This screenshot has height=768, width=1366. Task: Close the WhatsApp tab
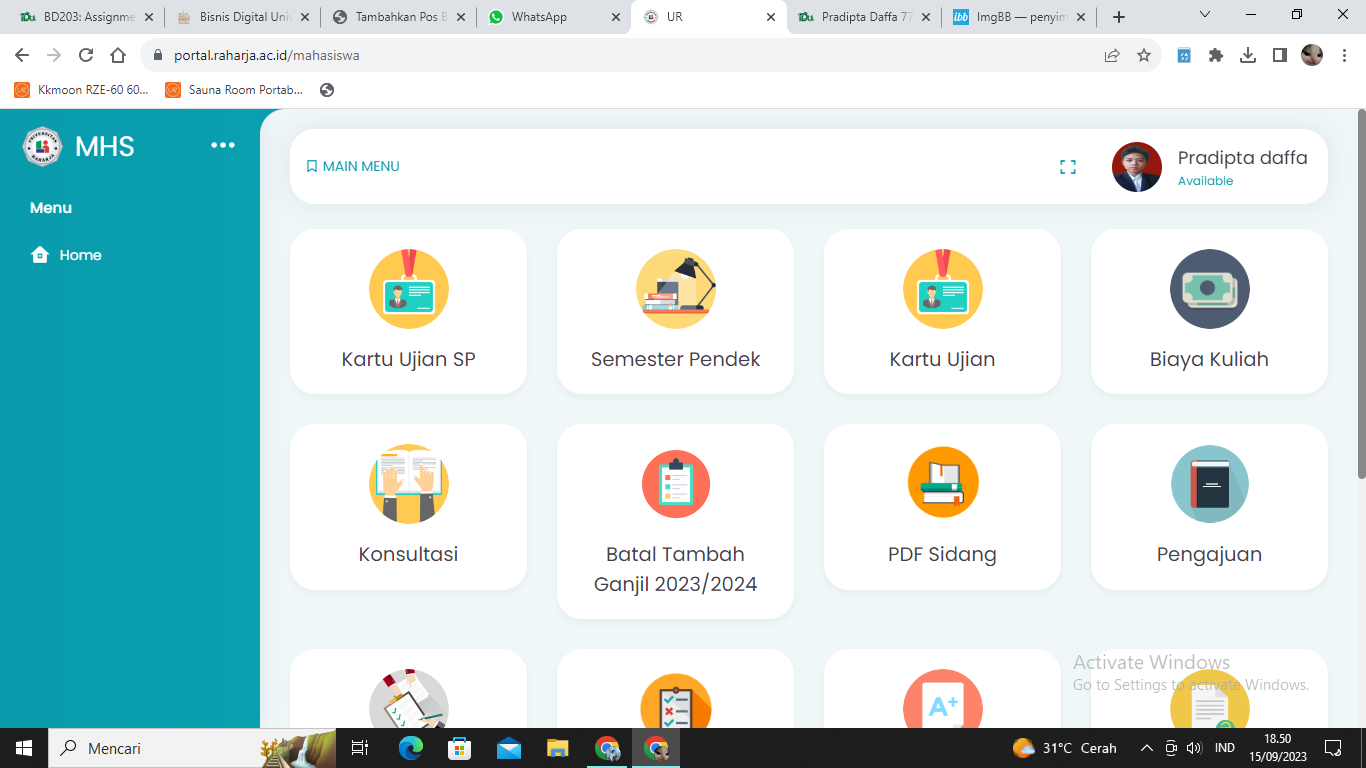614,17
